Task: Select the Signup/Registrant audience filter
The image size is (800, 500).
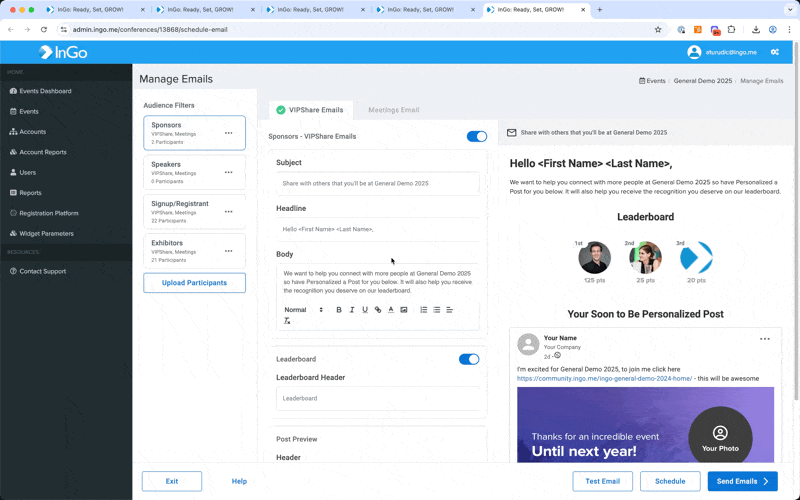Action: 194,212
